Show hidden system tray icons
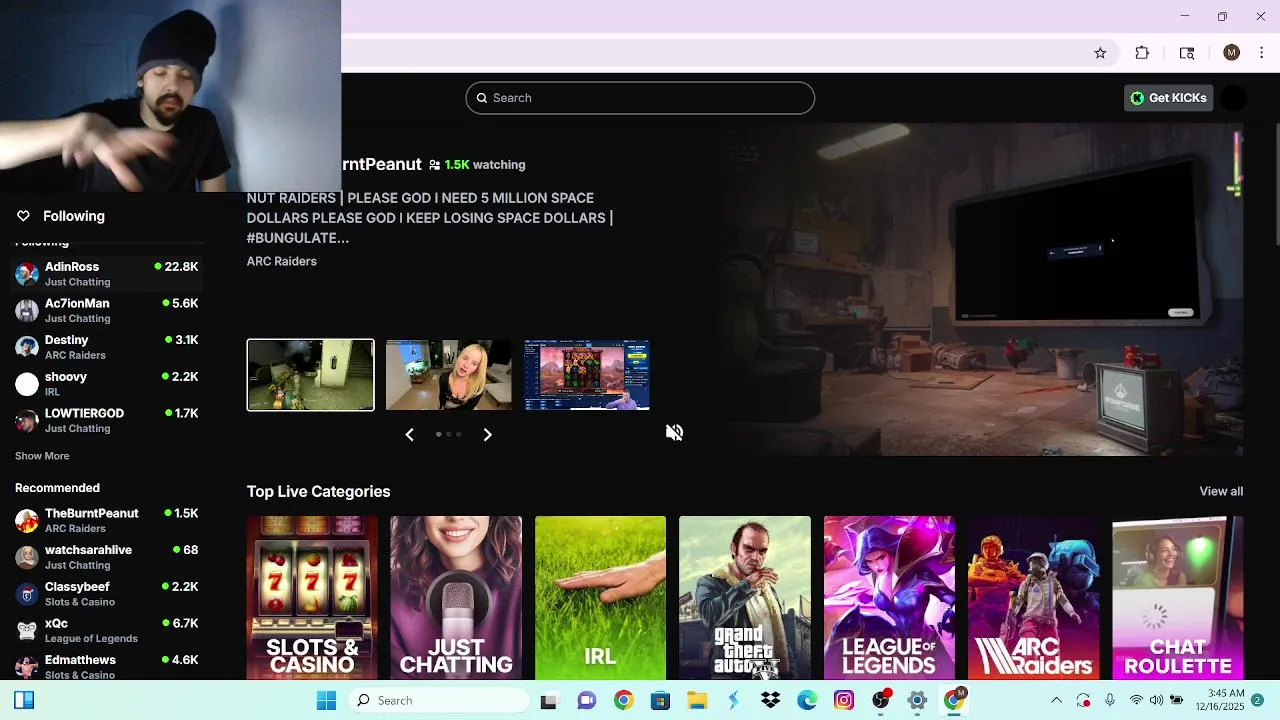 click(x=1056, y=700)
